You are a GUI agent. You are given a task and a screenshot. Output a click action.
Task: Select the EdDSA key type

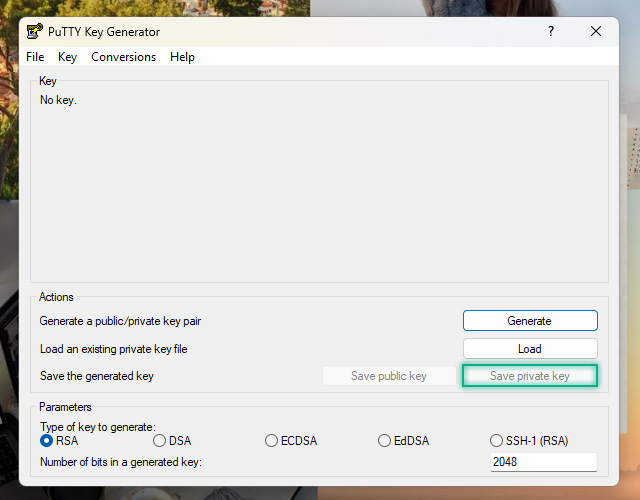tap(404, 441)
